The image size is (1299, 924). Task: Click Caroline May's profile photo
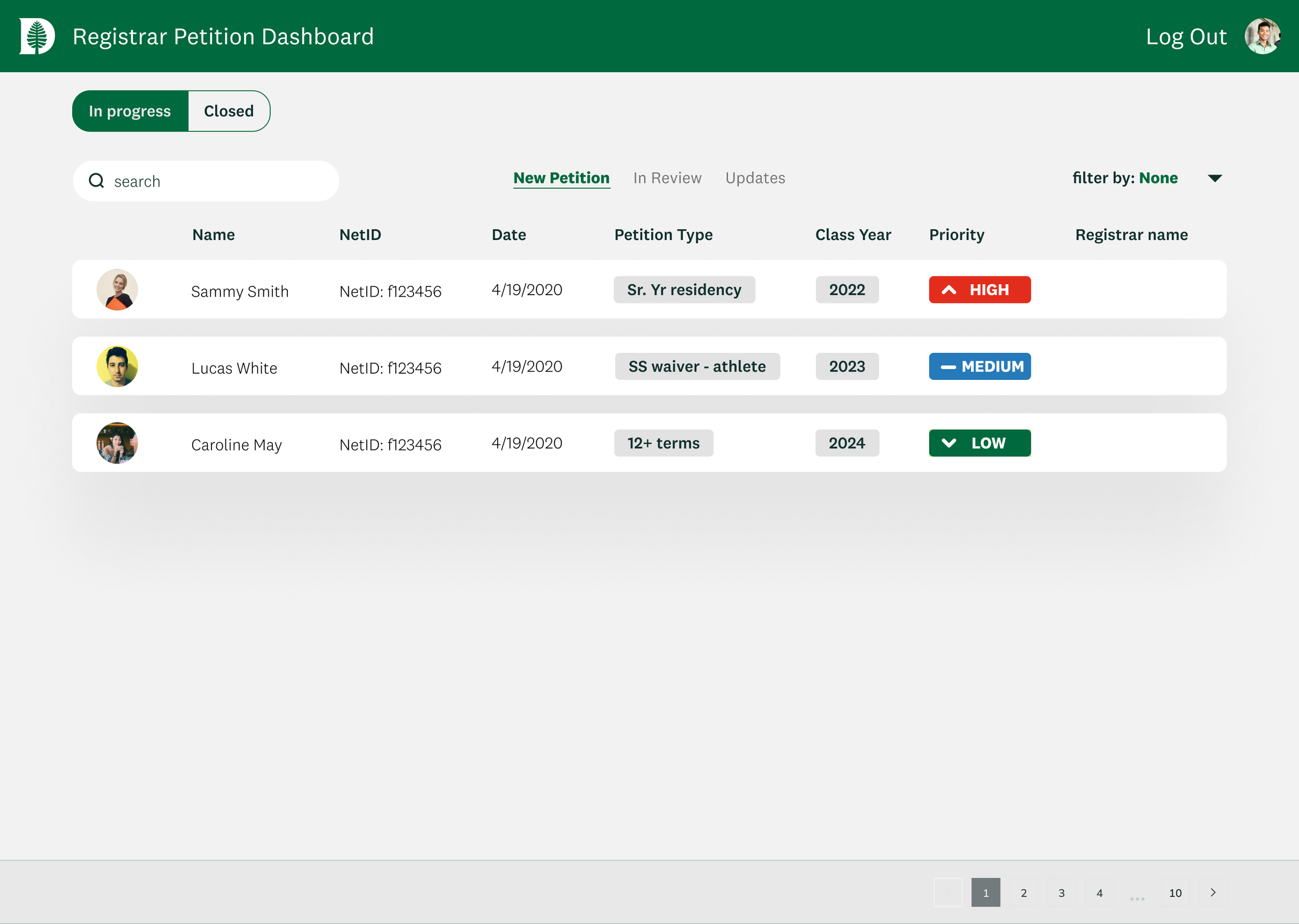click(117, 443)
